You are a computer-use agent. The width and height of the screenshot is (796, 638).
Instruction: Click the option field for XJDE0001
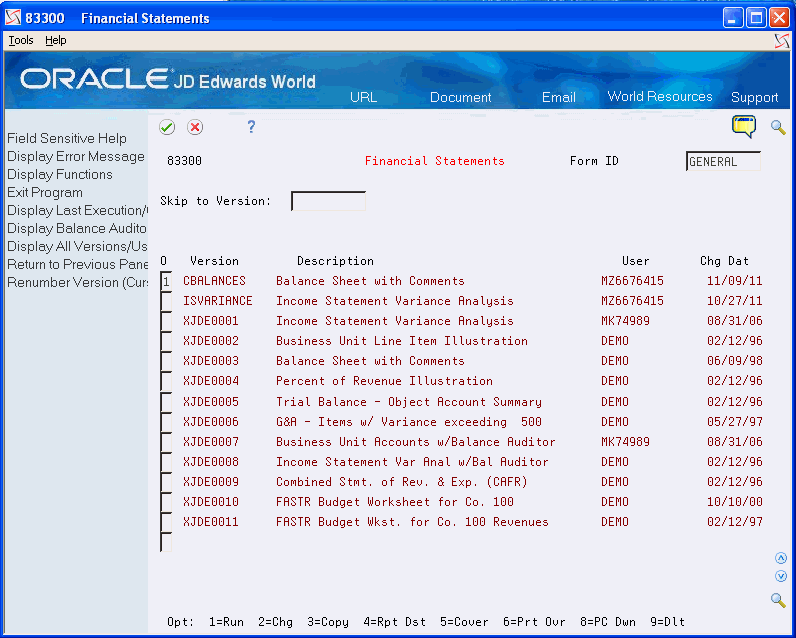pyautogui.click(x=166, y=321)
